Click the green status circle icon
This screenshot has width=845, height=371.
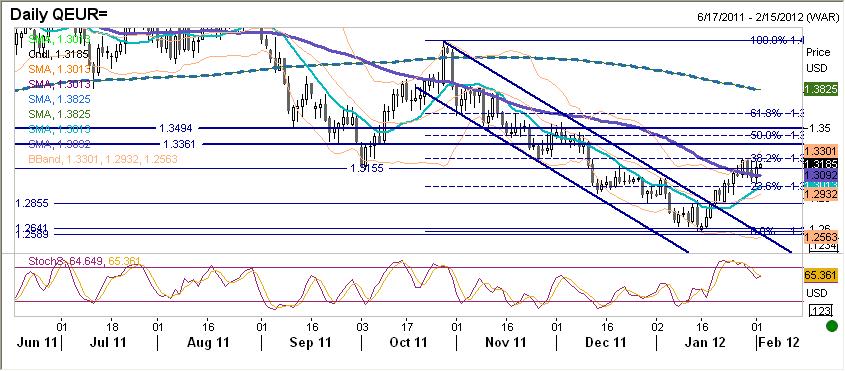click(x=833, y=326)
